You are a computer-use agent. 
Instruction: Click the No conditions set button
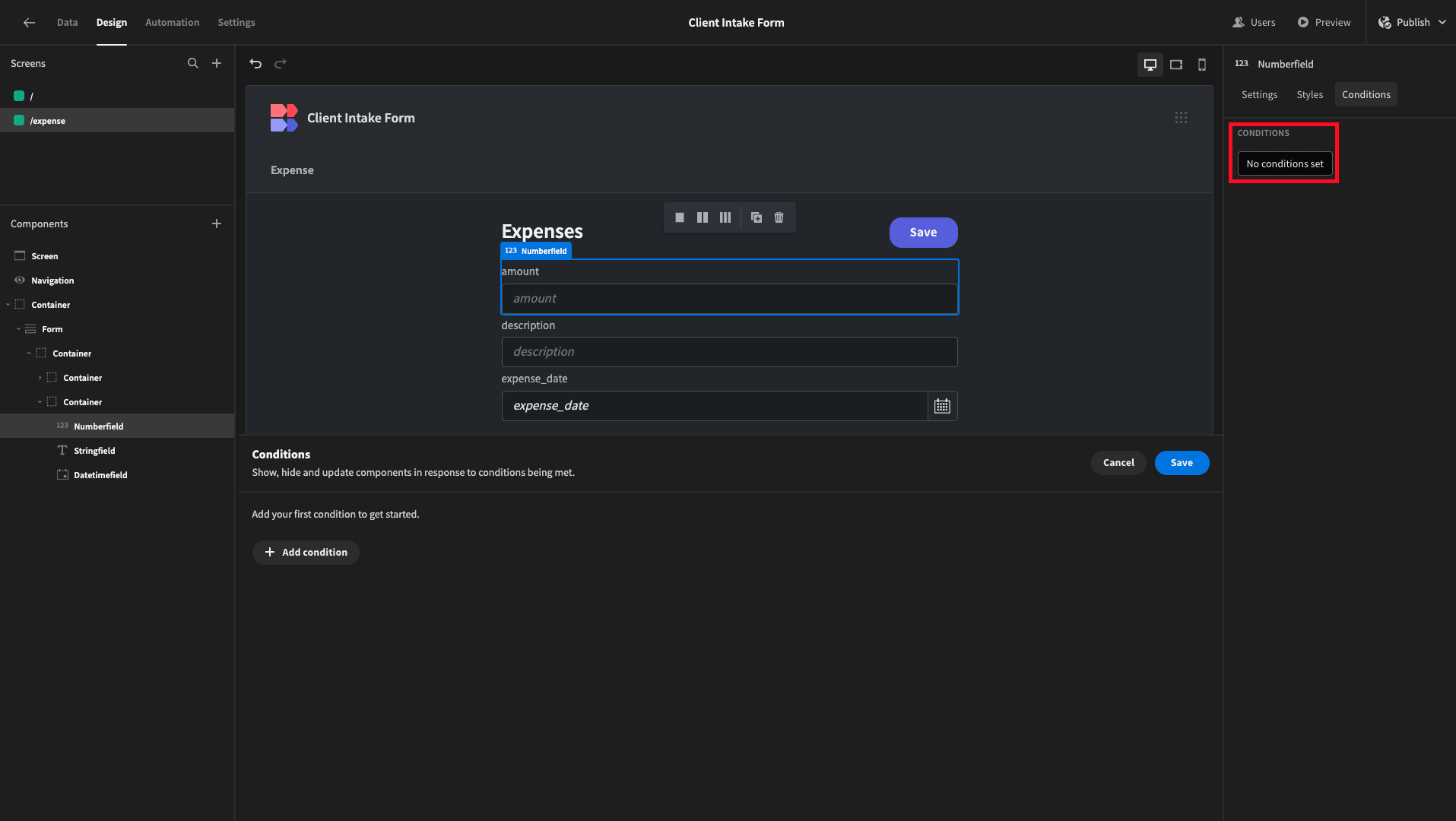click(1285, 164)
